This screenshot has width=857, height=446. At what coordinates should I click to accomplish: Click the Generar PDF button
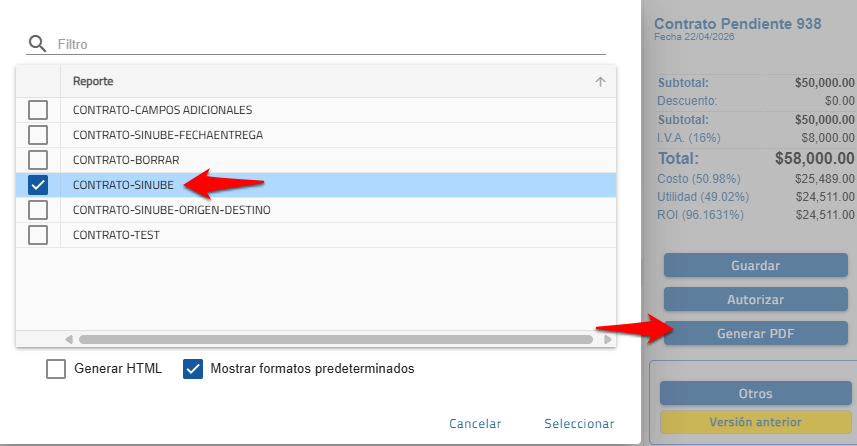(755, 333)
